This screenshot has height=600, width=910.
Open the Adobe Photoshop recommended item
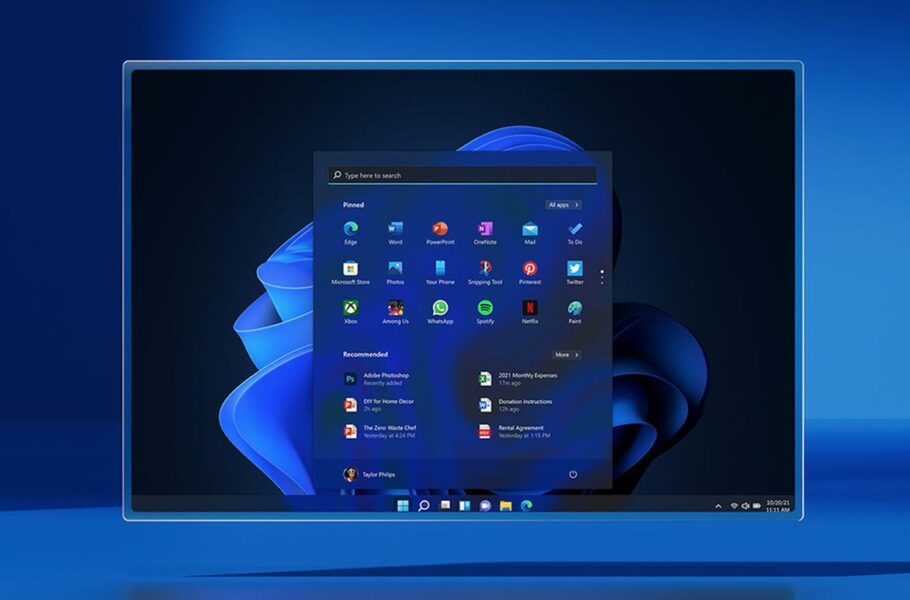(x=377, y=379)
